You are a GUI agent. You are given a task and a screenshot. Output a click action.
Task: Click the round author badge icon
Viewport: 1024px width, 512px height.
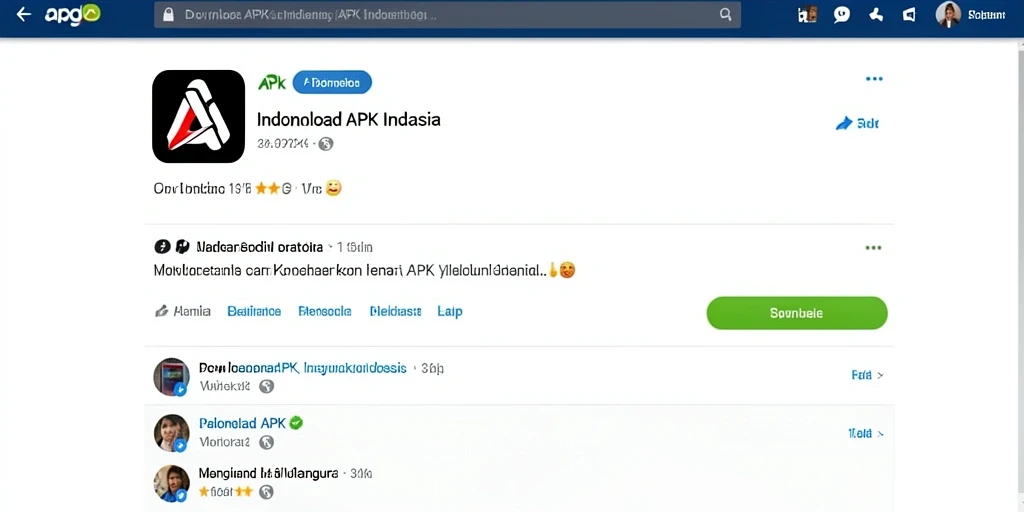click(x=162, y=247)
